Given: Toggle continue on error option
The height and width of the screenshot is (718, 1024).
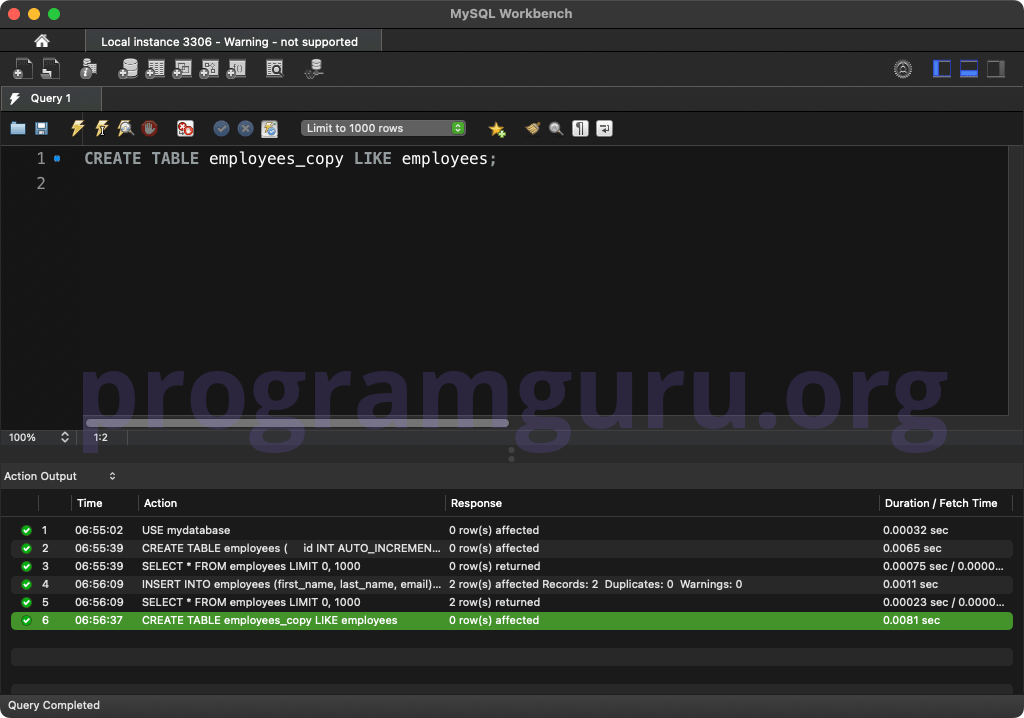Looking at the screenshot, I should [185, 128].
